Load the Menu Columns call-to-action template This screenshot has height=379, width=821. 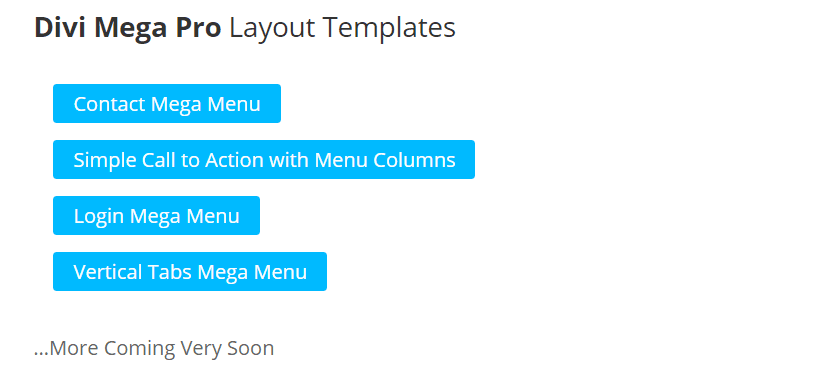coord(264,160)
